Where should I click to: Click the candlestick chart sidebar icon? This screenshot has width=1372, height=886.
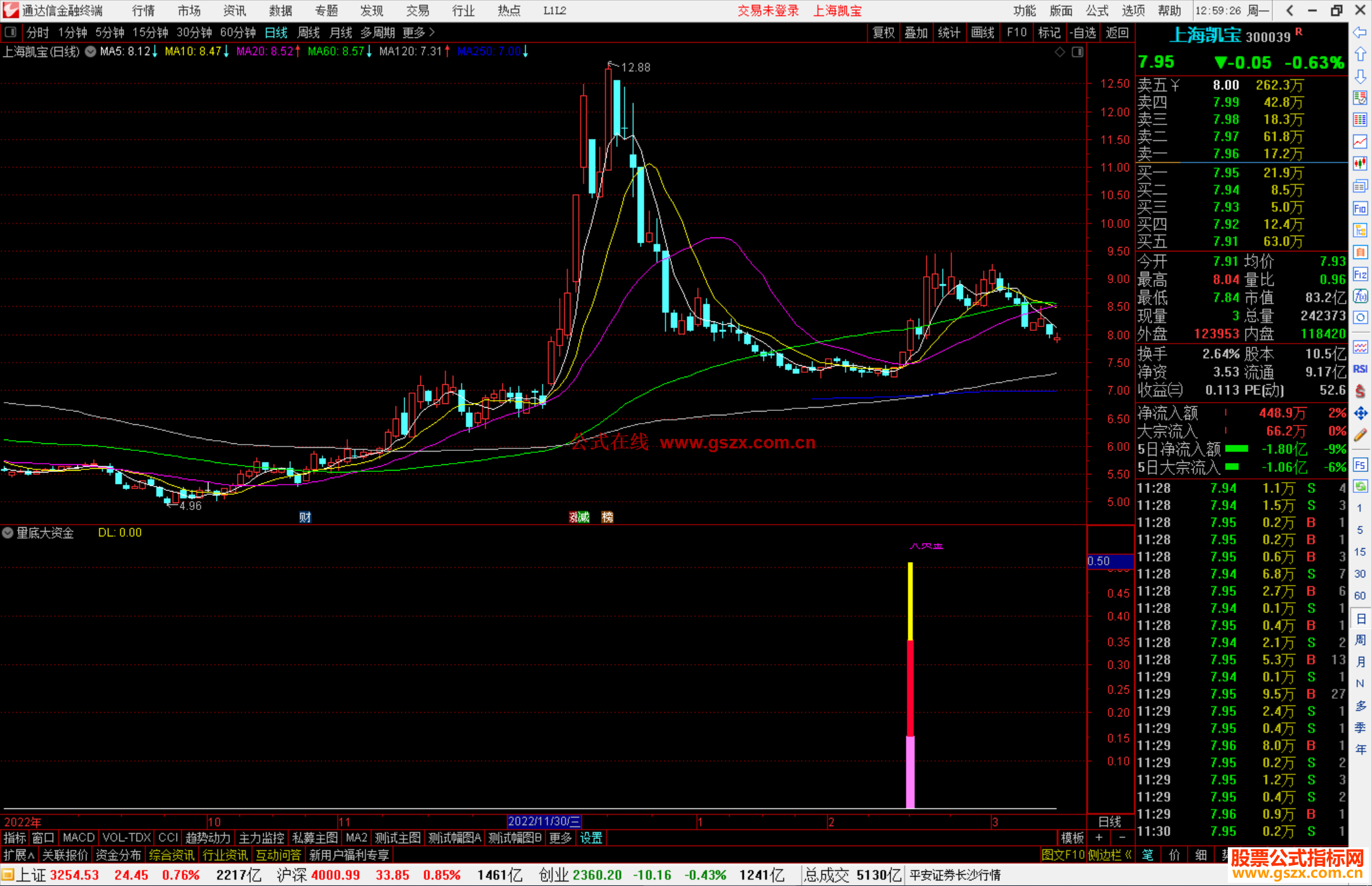tap(1360, 163)
